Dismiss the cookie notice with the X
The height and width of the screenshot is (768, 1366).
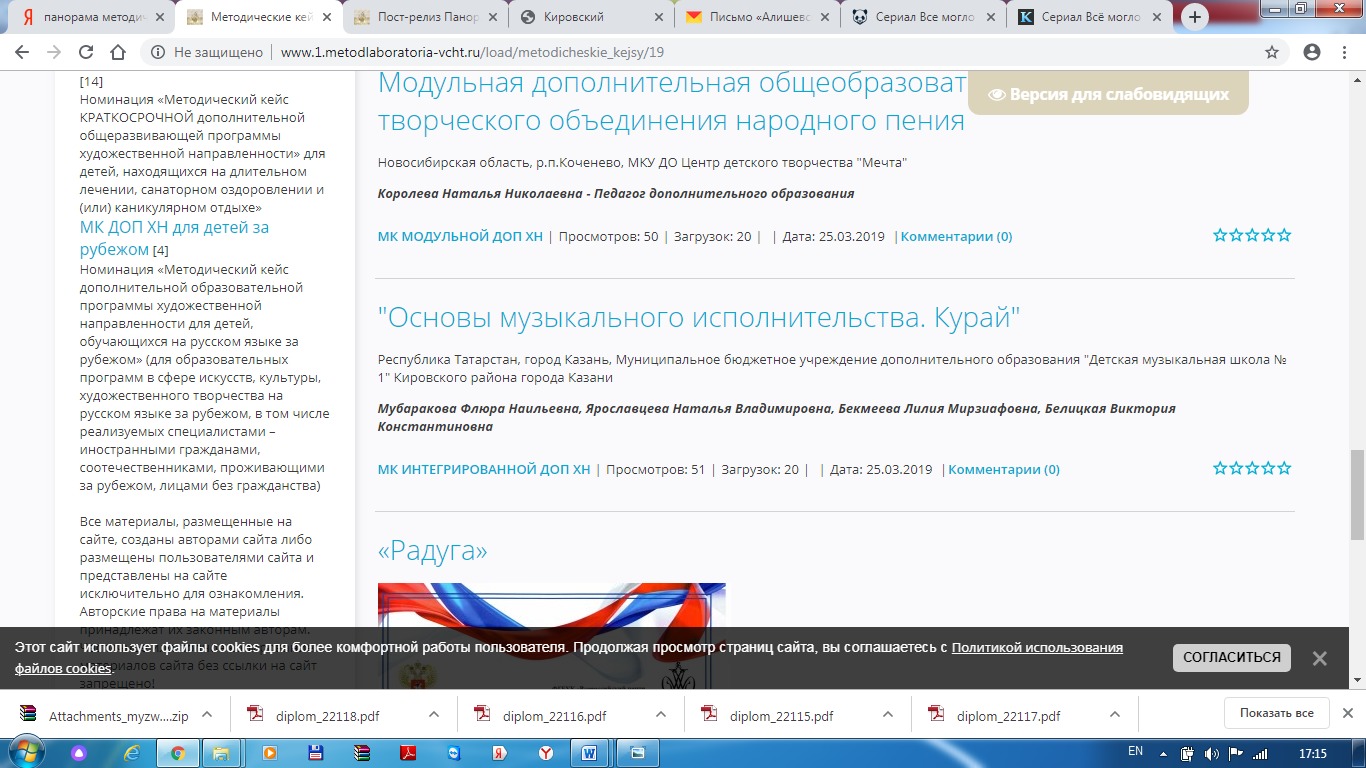pyautogui.click(x=1319, y=658)
